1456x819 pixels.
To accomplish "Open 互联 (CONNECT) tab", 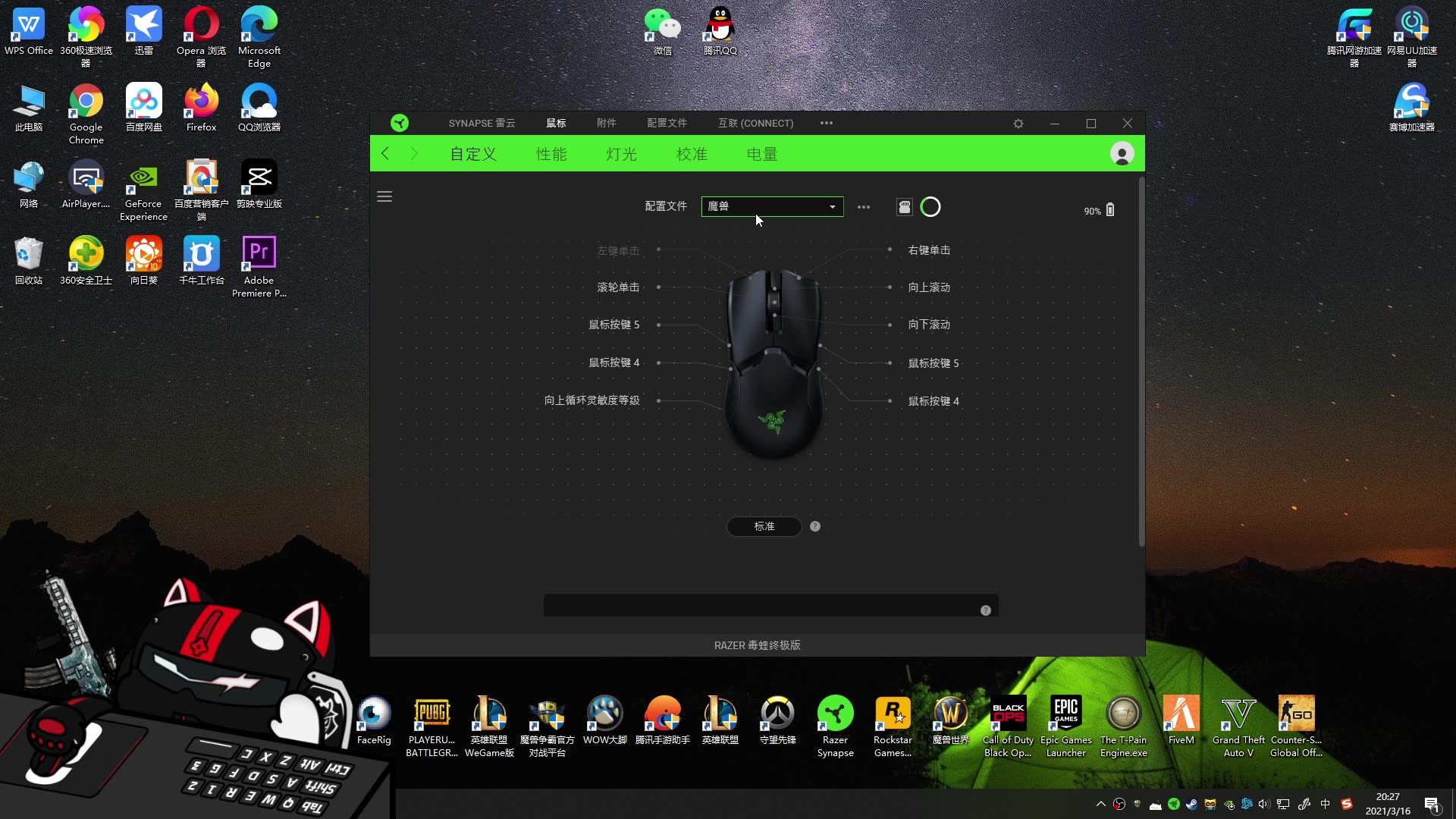I will click(756, 123).
